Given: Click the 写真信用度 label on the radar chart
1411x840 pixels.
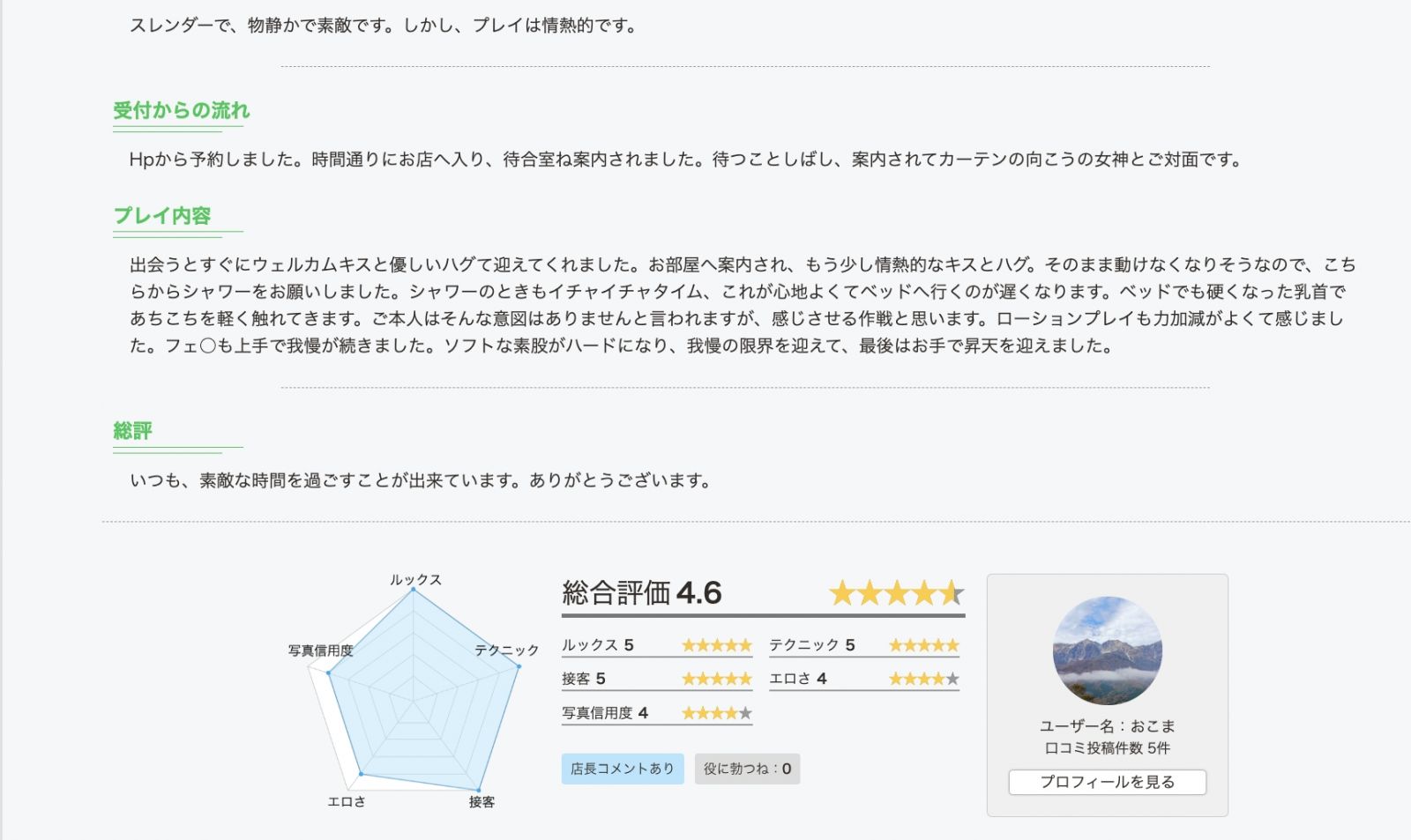Looking at the screenshot, I should coord(320,650).
